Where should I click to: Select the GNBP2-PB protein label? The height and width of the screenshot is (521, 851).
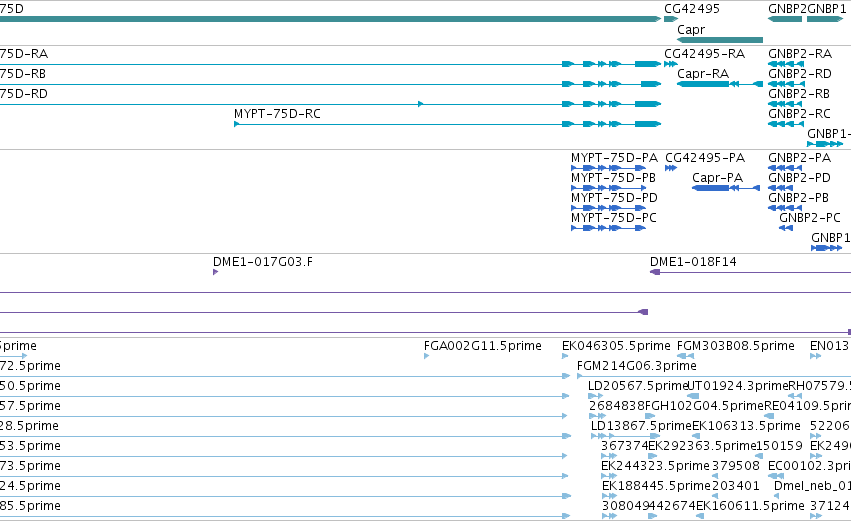pyautogui.click(x=798, y=198)
